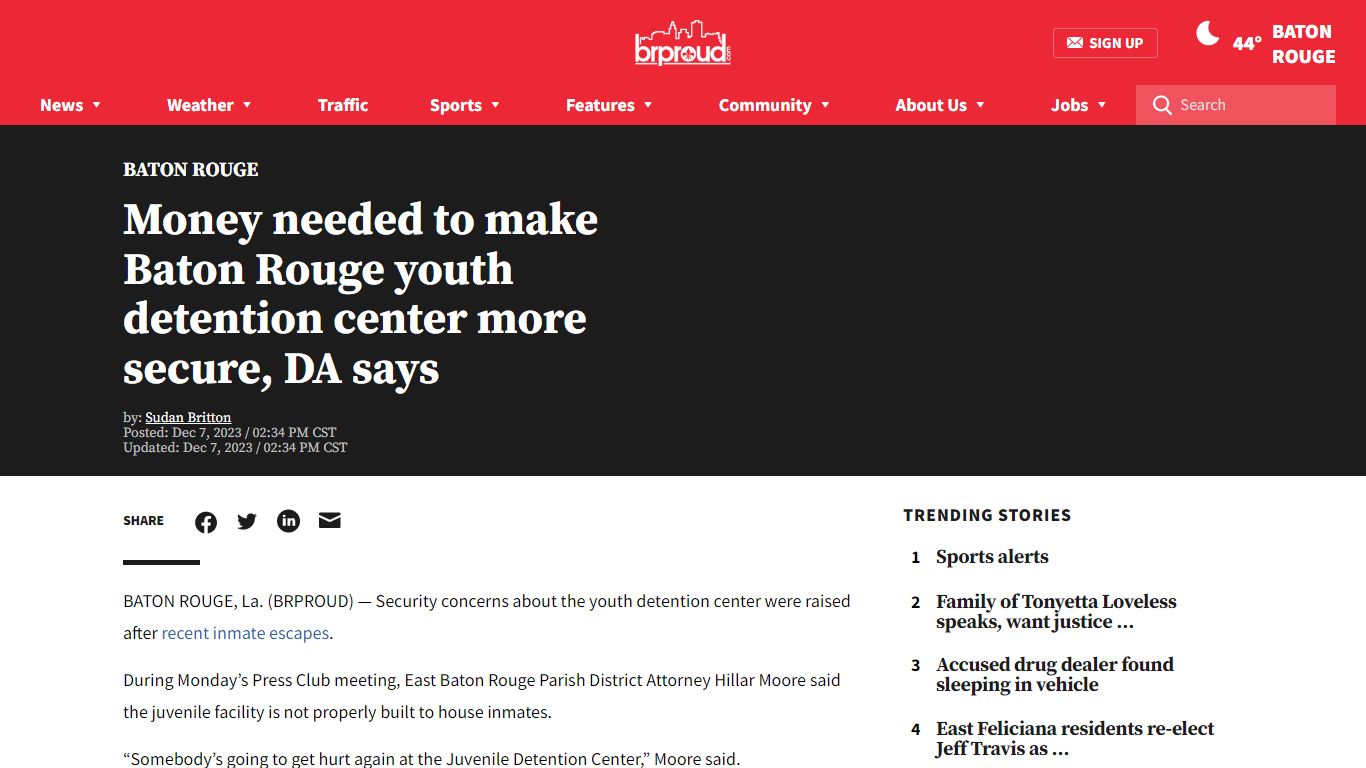Click the 'Posted: Dec 7, 2023' timestamp

point(230,433)
